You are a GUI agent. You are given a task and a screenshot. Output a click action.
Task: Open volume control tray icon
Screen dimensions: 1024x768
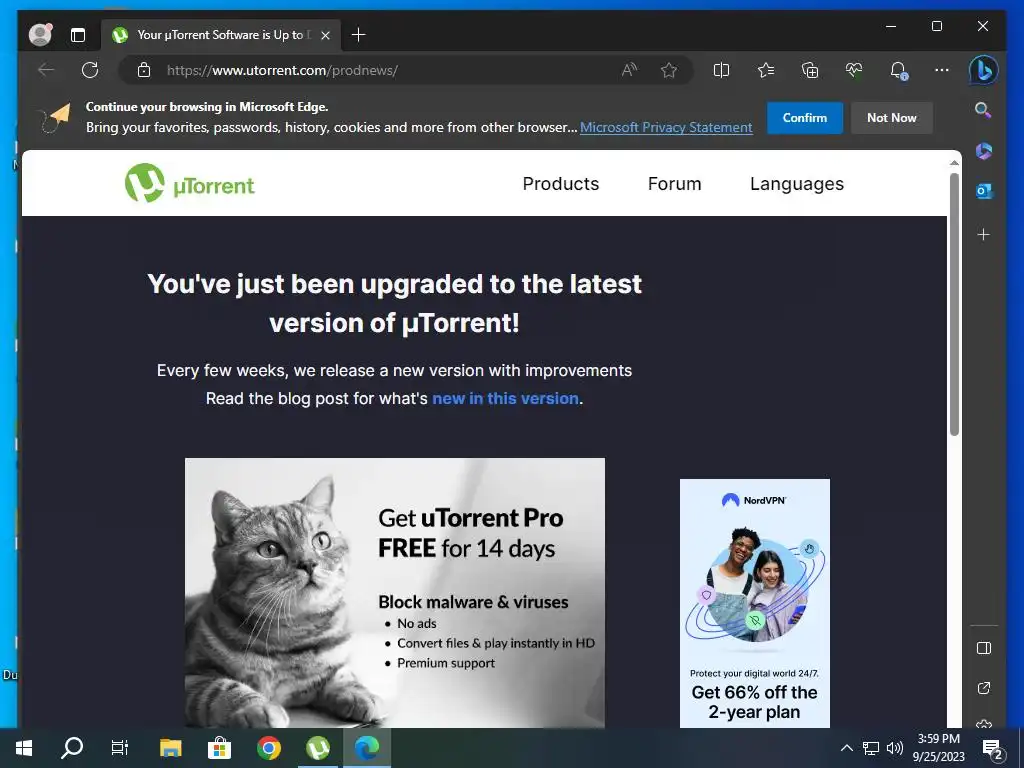(x=895, y=748)
